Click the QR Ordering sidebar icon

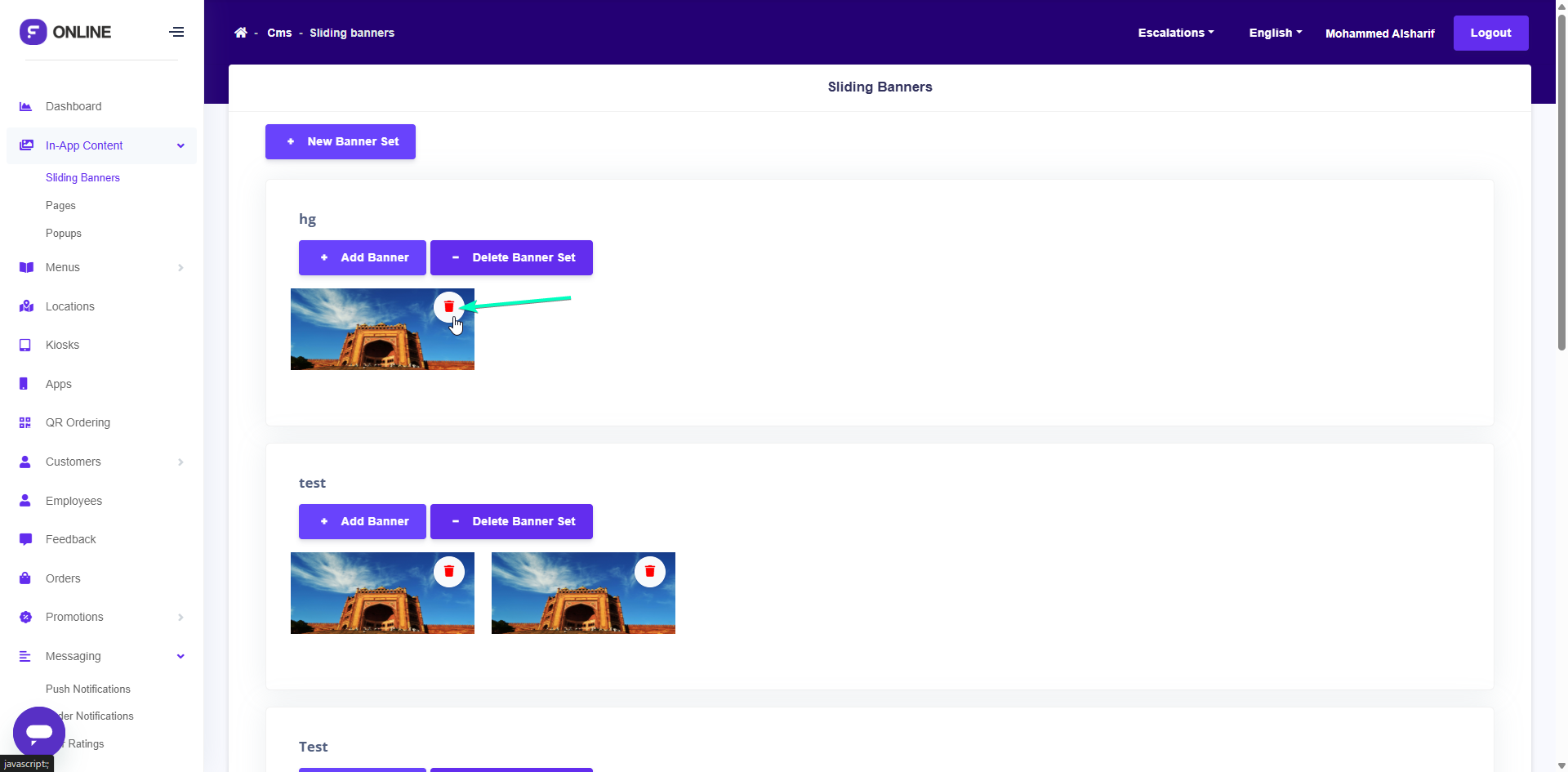[25, 422]
